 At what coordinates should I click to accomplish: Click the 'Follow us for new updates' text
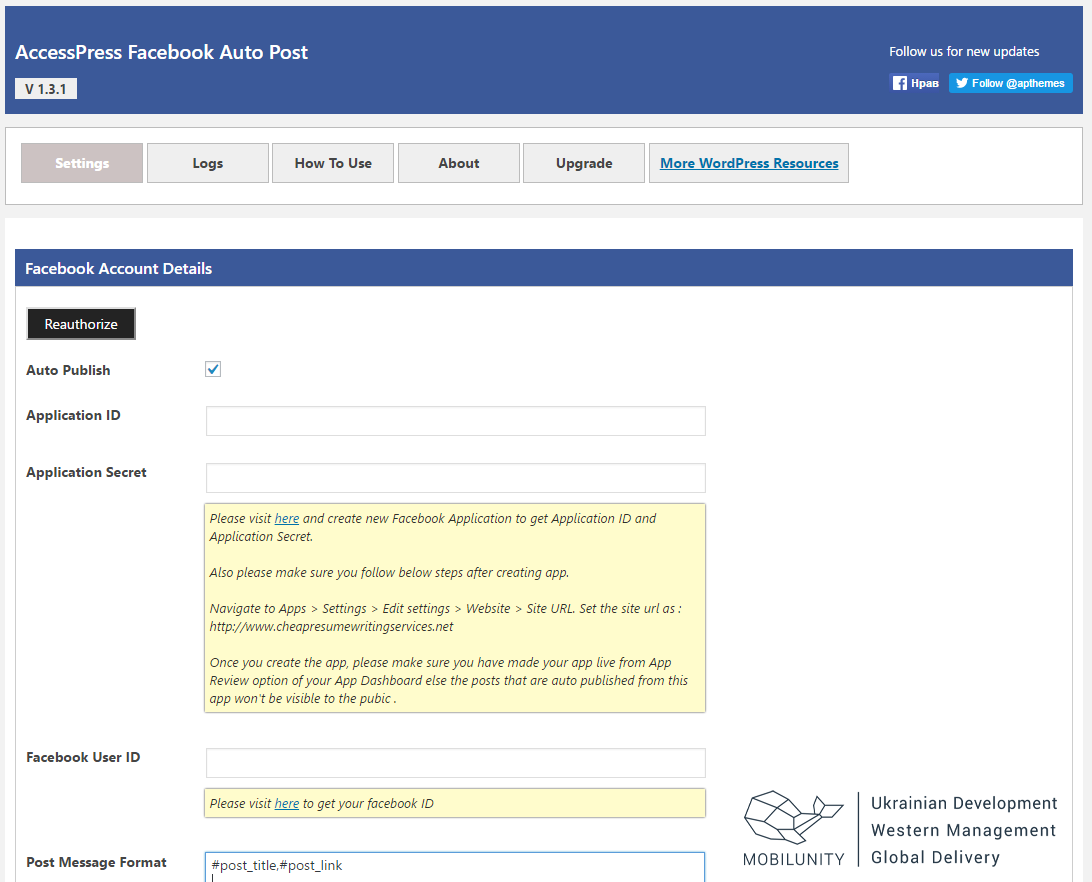tap(964, 52)
